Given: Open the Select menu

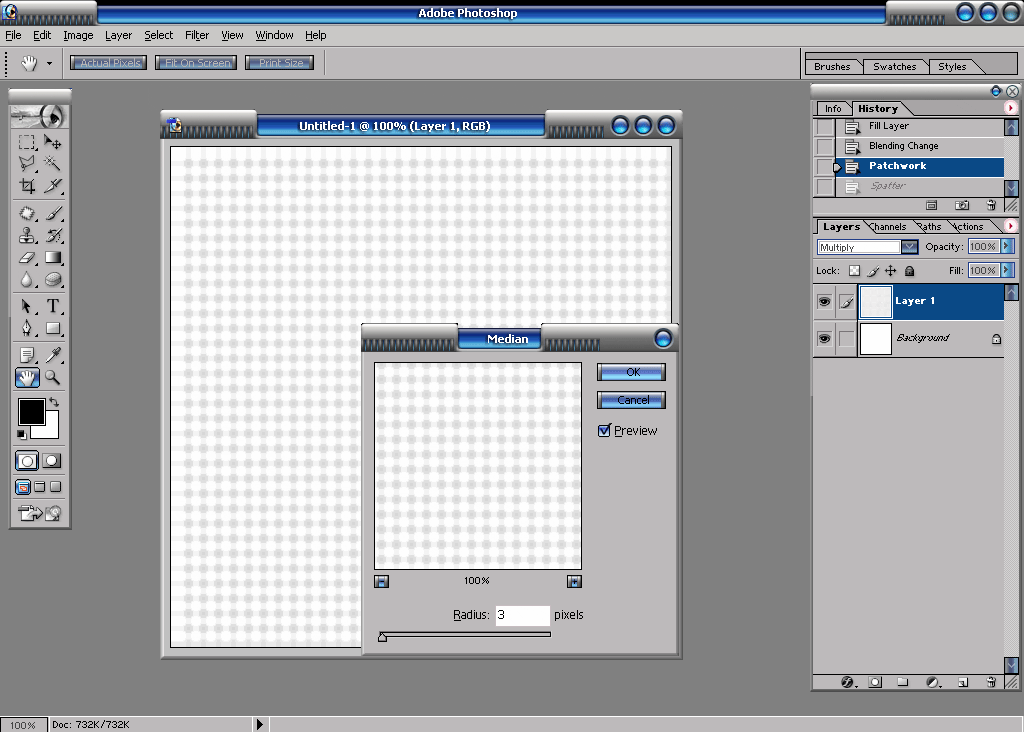Looking at the screenshot, I should point(159,35).
